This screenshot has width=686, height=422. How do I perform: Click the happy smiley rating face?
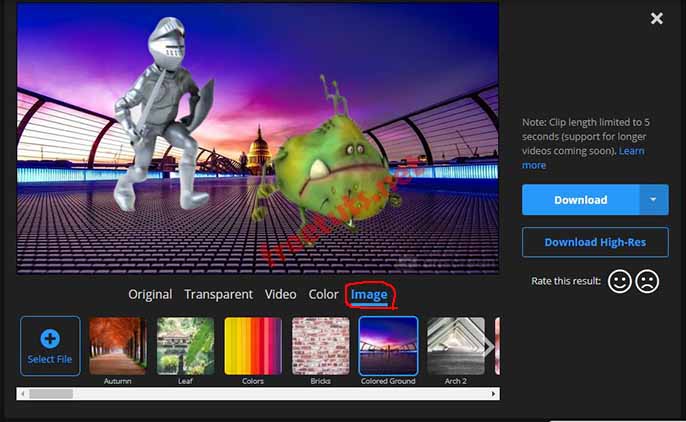(x=620, y=281)
